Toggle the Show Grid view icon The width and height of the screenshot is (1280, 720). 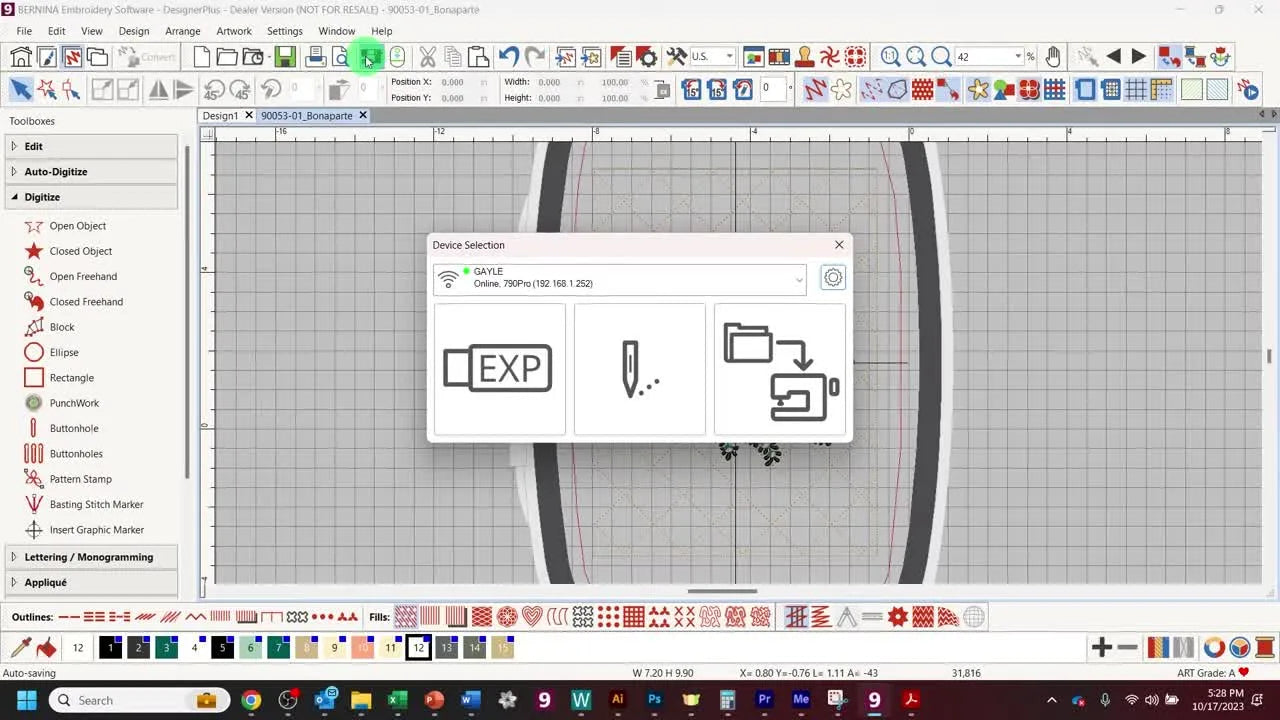coord(1136,91)
